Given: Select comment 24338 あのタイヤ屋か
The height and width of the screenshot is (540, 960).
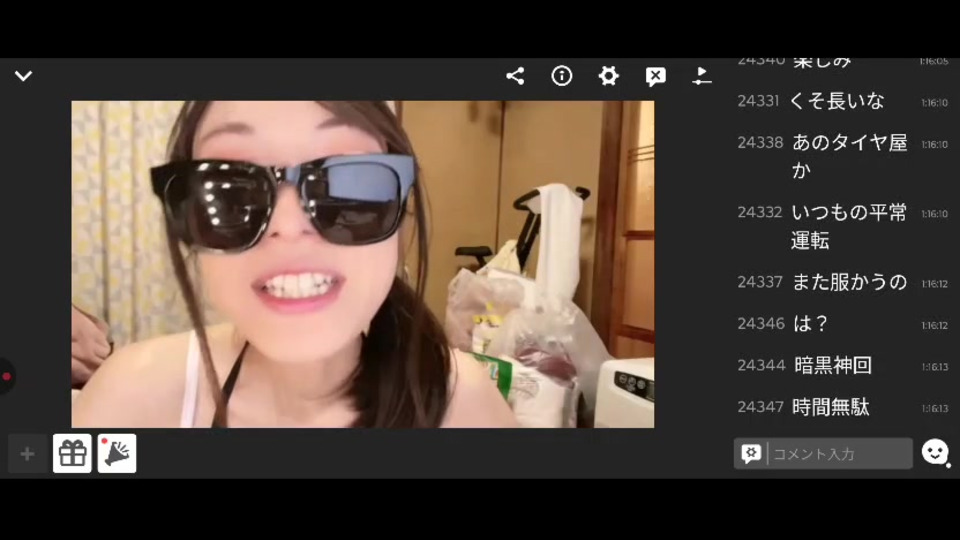Looking at the screenshot, I should tap(842, 157).
